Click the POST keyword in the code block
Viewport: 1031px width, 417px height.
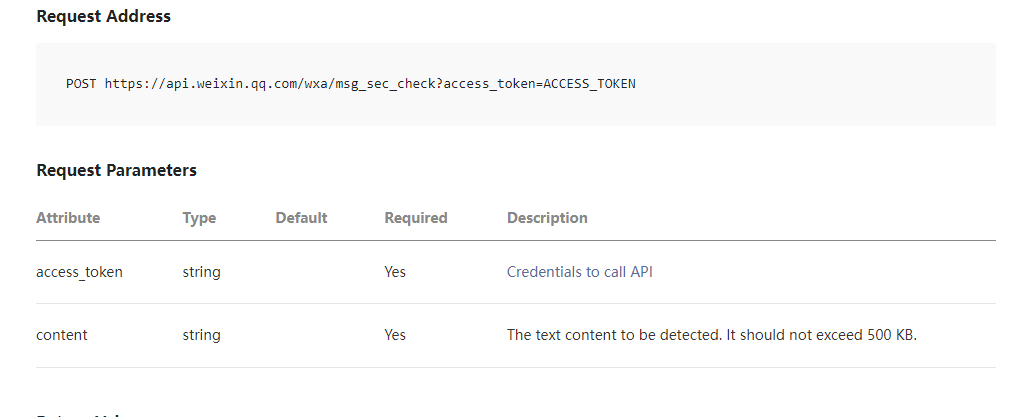coord(81,84)
